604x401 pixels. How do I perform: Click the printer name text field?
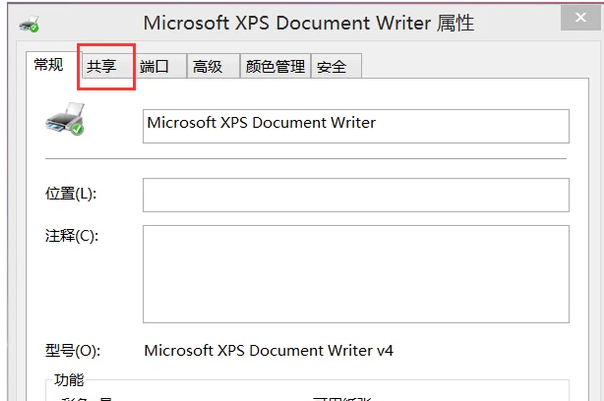click(356, 125)
